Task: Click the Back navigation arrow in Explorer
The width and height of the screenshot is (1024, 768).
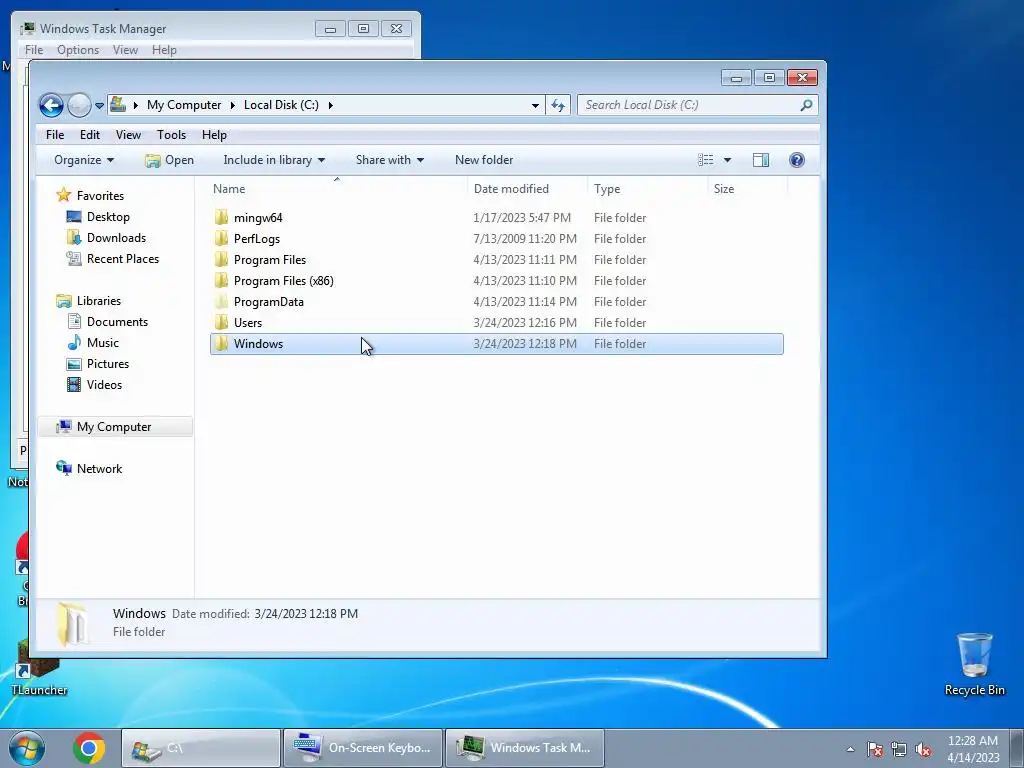Action: (x=51, y=105)
